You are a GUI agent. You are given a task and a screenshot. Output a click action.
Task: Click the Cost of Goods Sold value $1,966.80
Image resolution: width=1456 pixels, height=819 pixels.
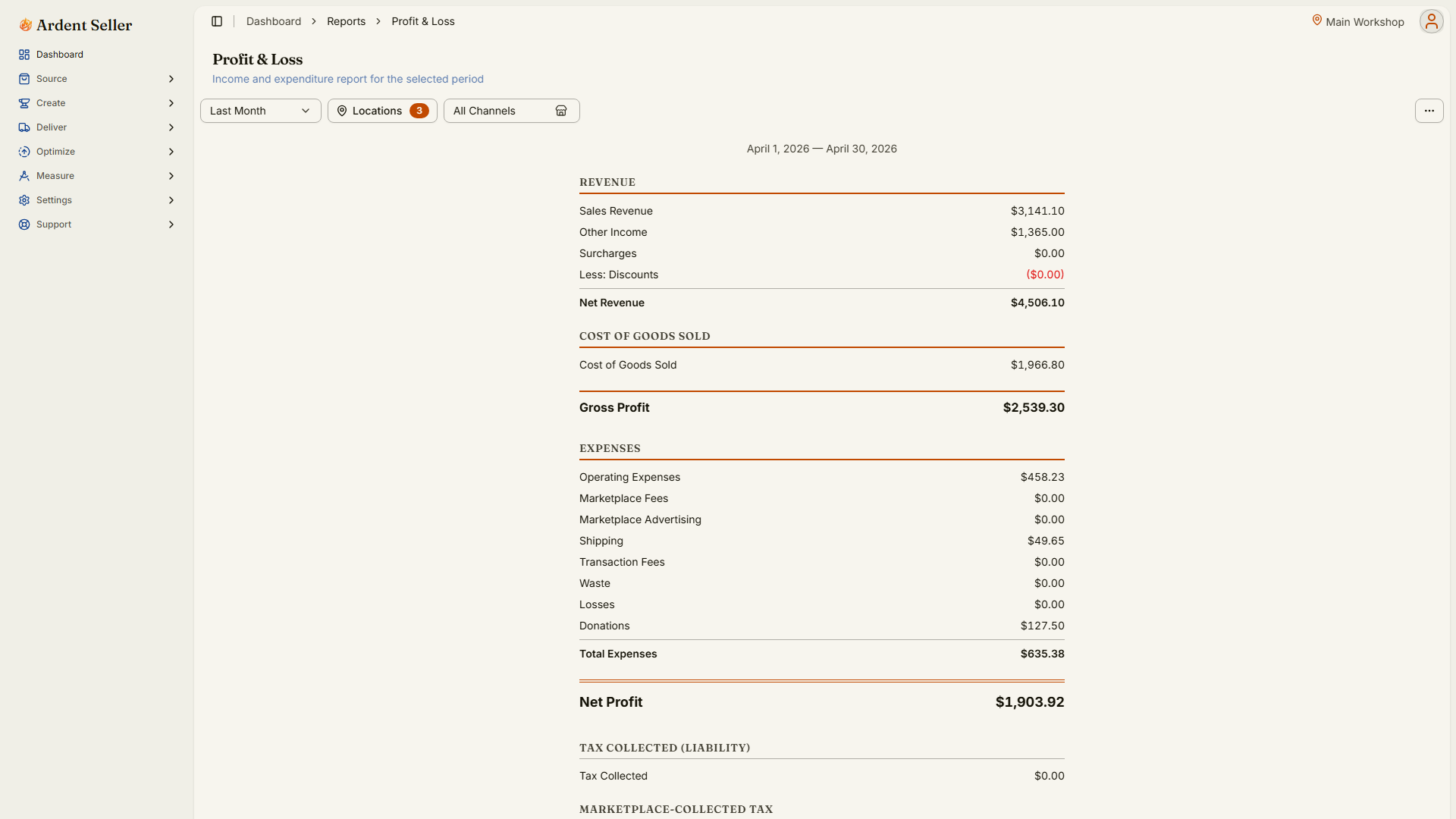(x=1037, y=365)
